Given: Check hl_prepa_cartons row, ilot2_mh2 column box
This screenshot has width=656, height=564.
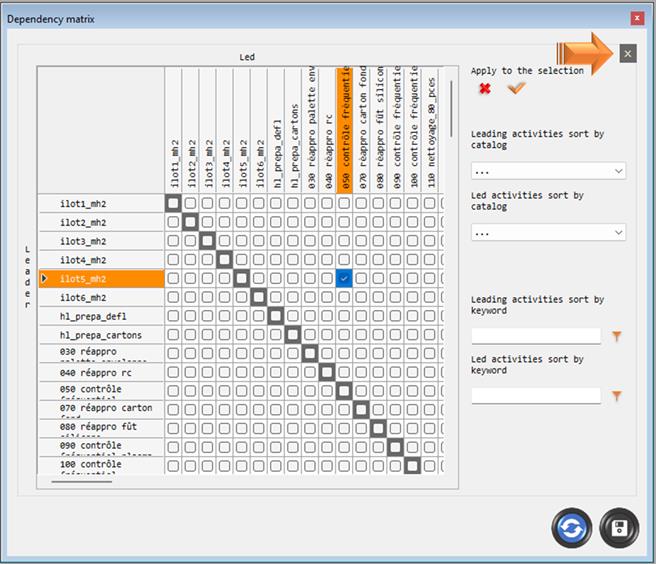Looking at the screenshot, I should 190,335.
